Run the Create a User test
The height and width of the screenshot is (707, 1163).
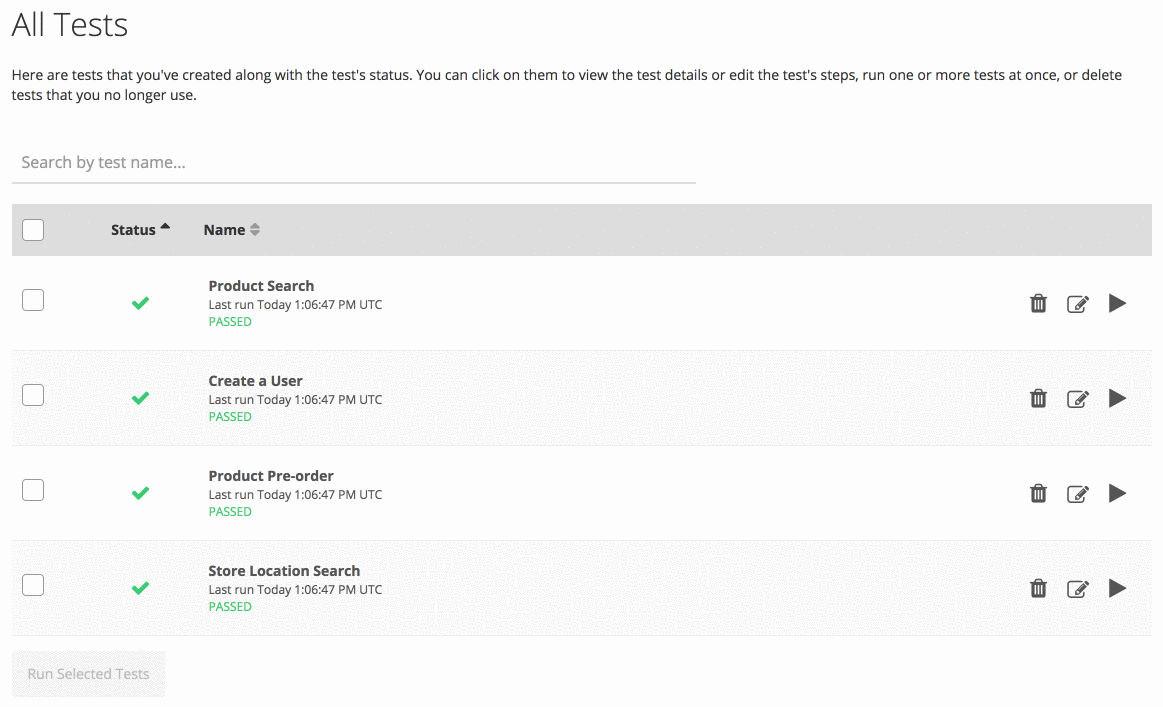pos(1117,398)
